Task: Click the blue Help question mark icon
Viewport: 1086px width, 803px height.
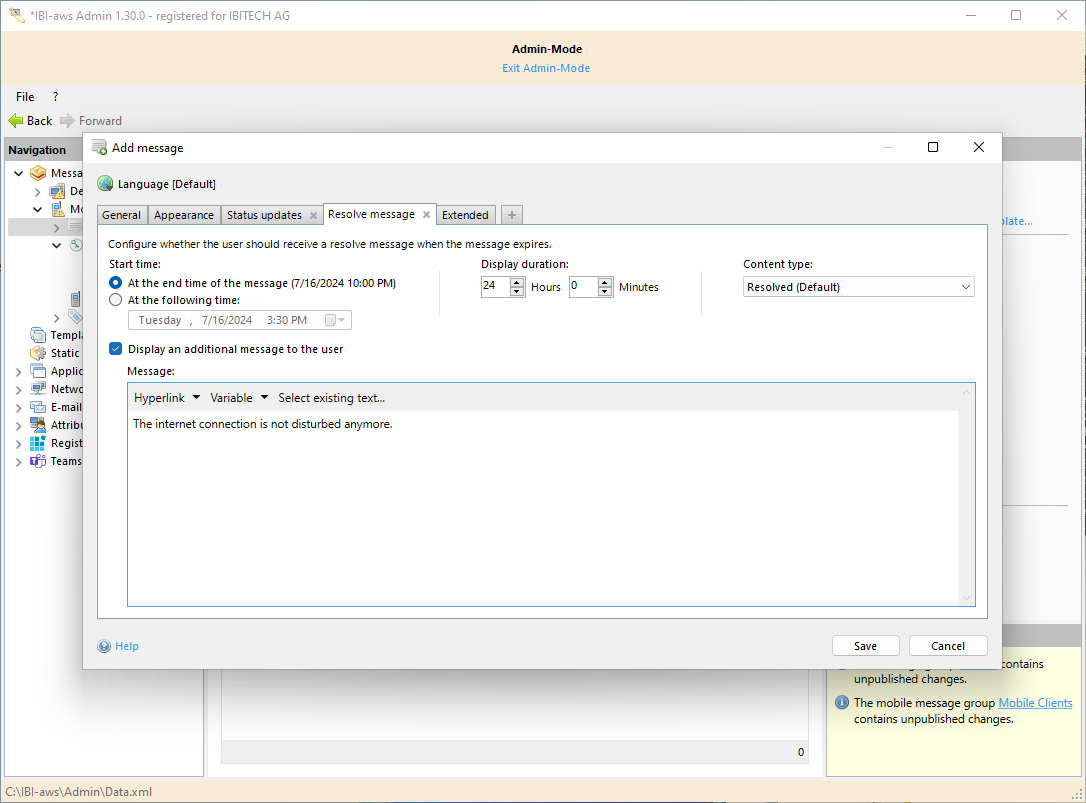Action: coord(104,646)
